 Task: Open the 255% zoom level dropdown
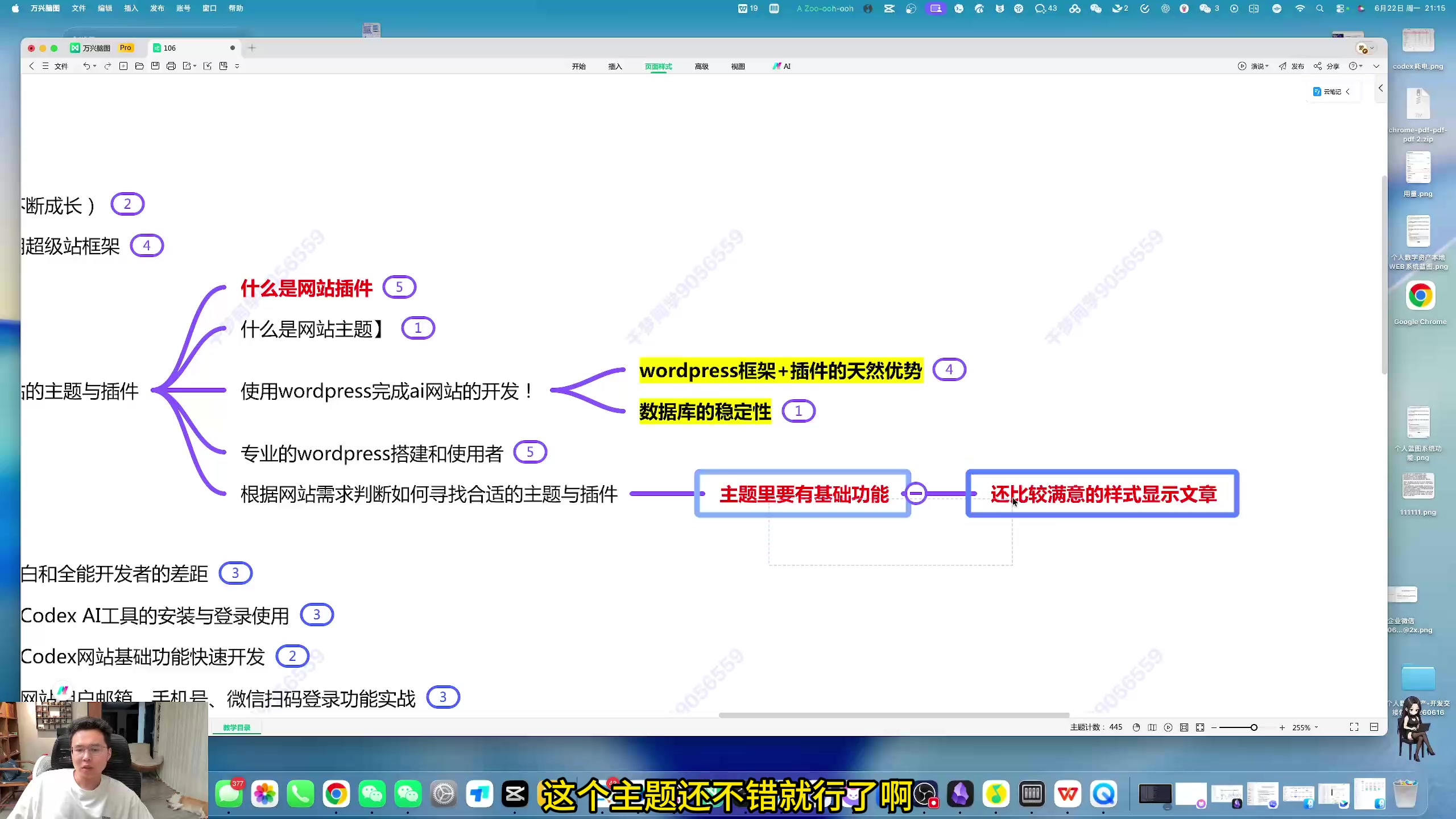(1305, 727)
